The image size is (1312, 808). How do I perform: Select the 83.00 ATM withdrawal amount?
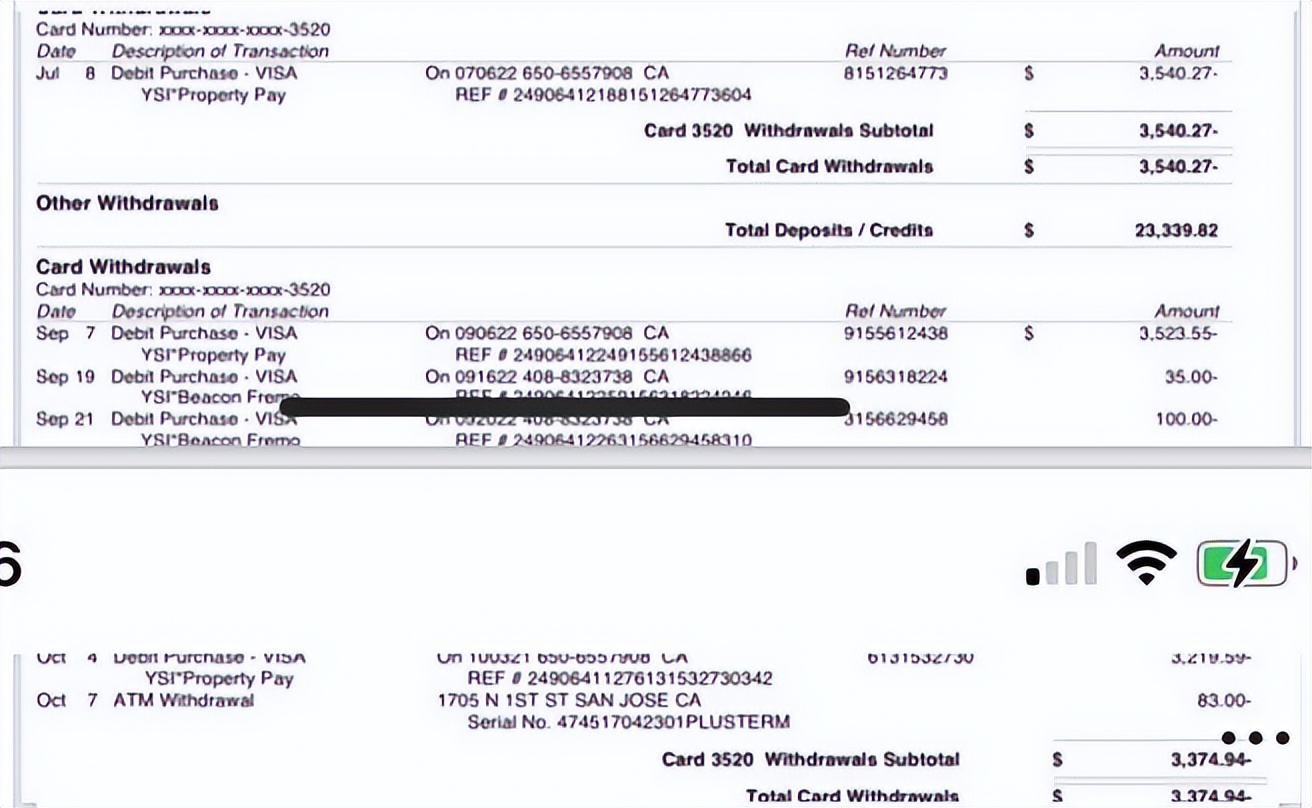pyautogui.click(x=1223, y=701)
